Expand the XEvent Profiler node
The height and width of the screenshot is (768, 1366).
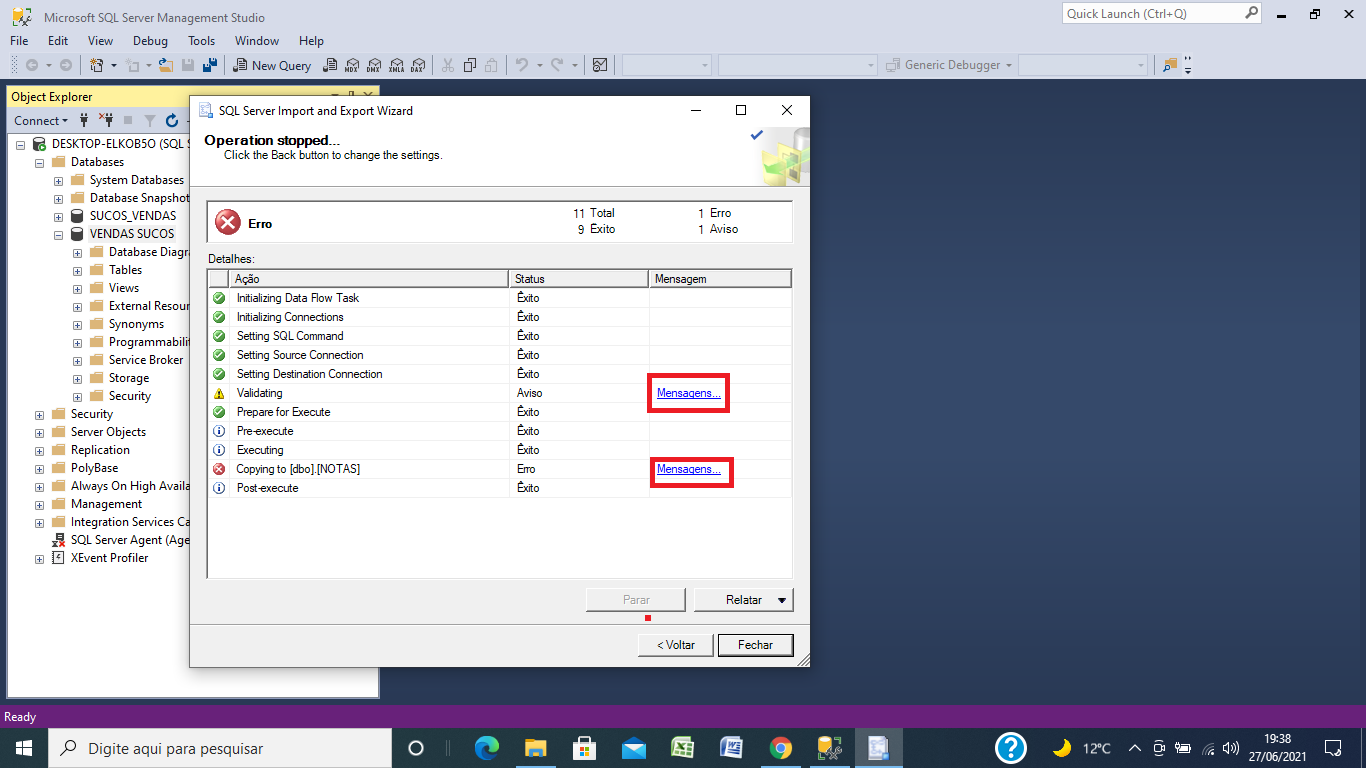tap(40, 558)
